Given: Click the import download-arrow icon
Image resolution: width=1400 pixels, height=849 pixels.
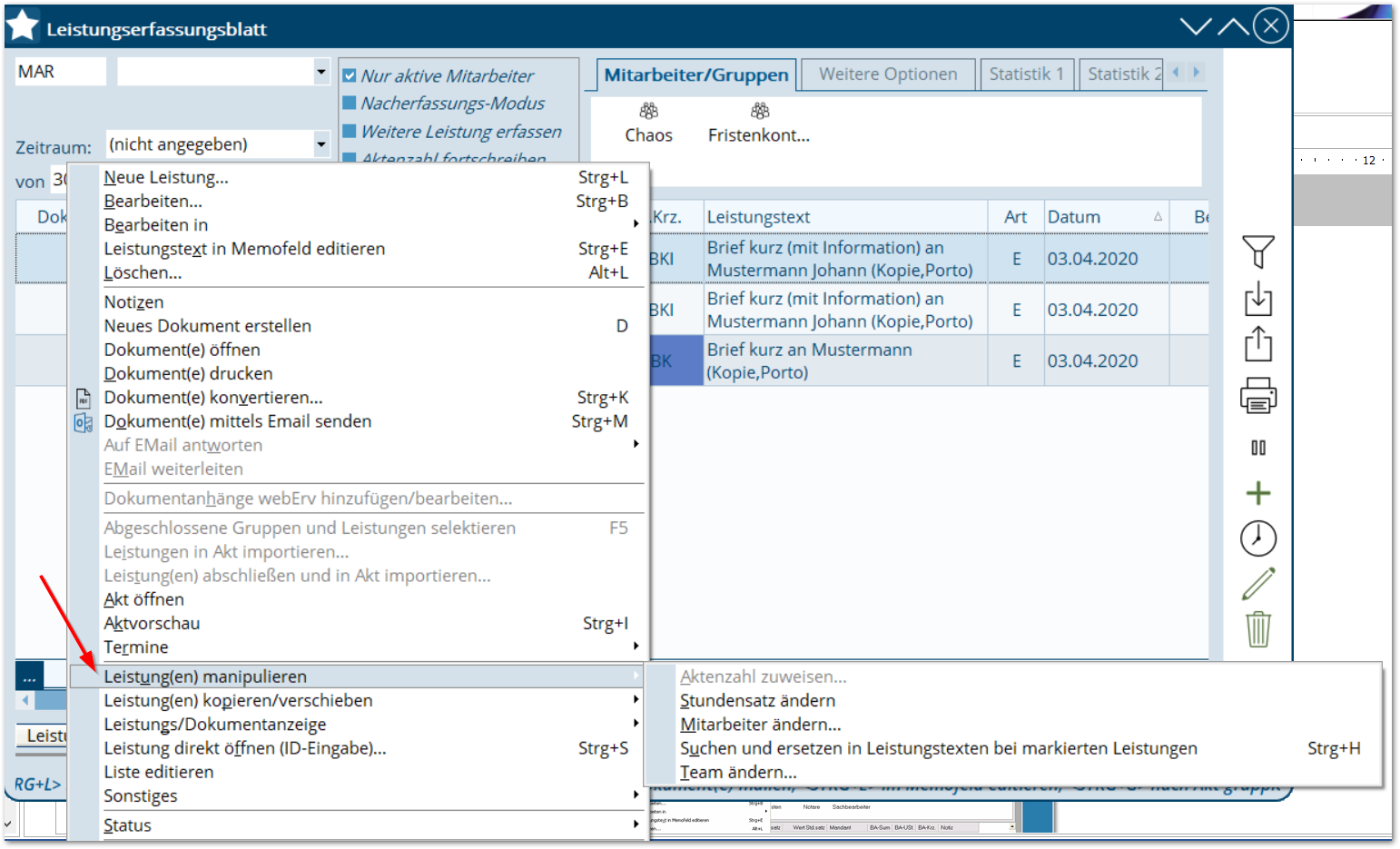Looking at the screenshot, I should (1258, 298).
